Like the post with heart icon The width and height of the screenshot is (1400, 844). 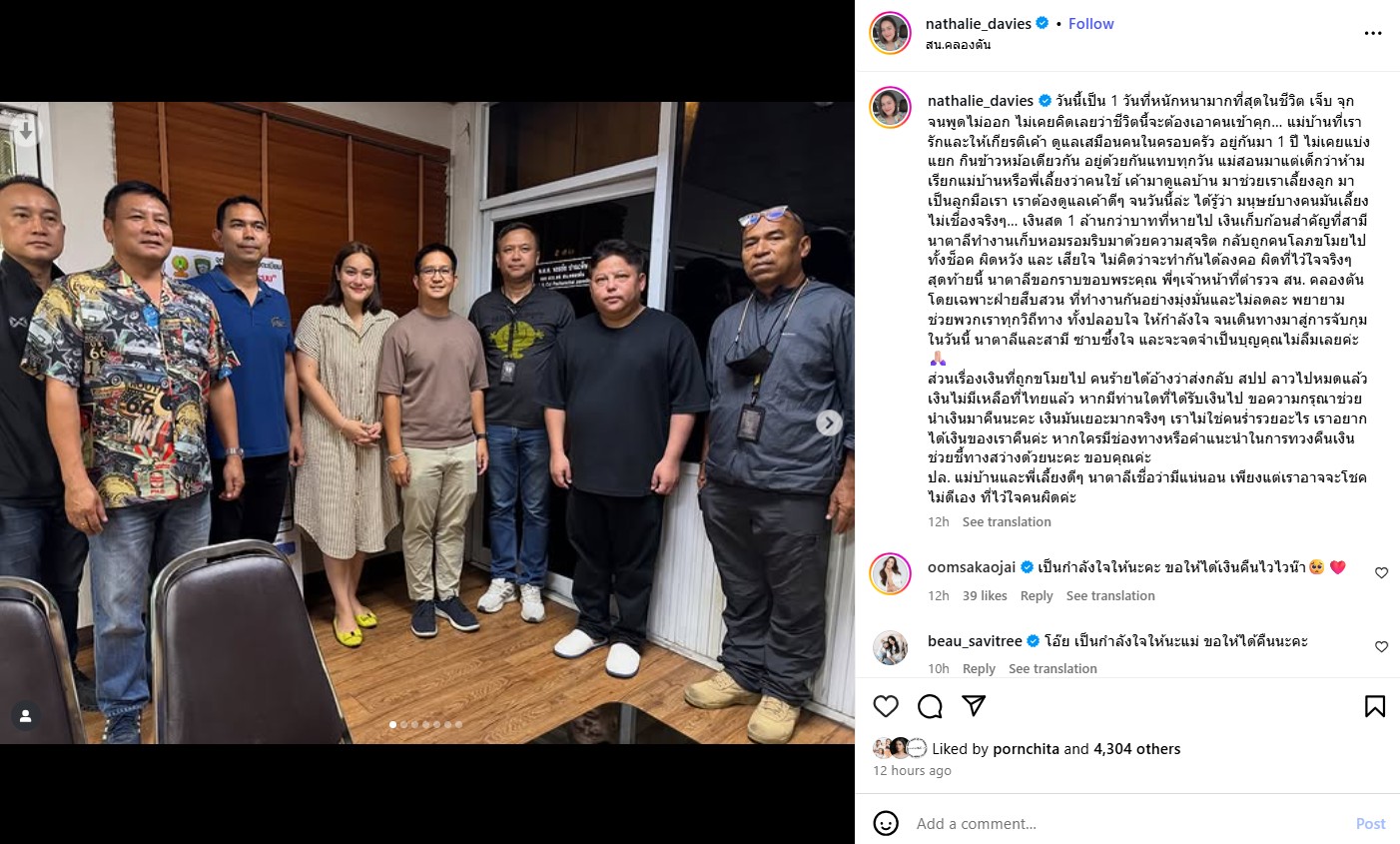point(886,706)
